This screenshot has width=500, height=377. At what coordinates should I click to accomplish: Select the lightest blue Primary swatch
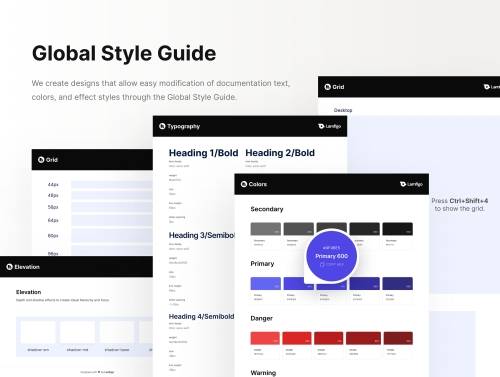point(265,283)
